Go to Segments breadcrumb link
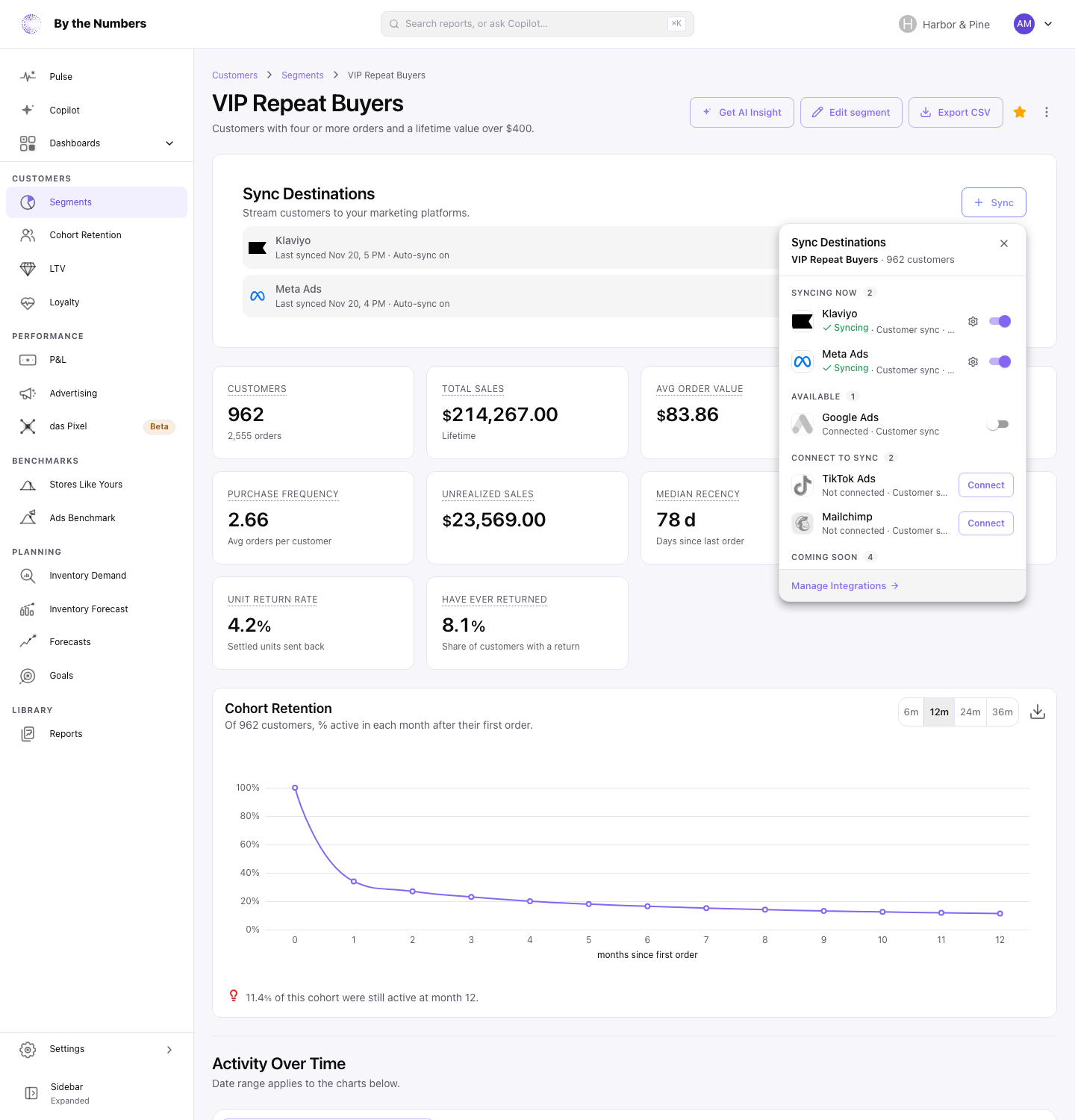Image resolution: width=1075 pixels, height=1120 pixels. (x=302, y=75)
